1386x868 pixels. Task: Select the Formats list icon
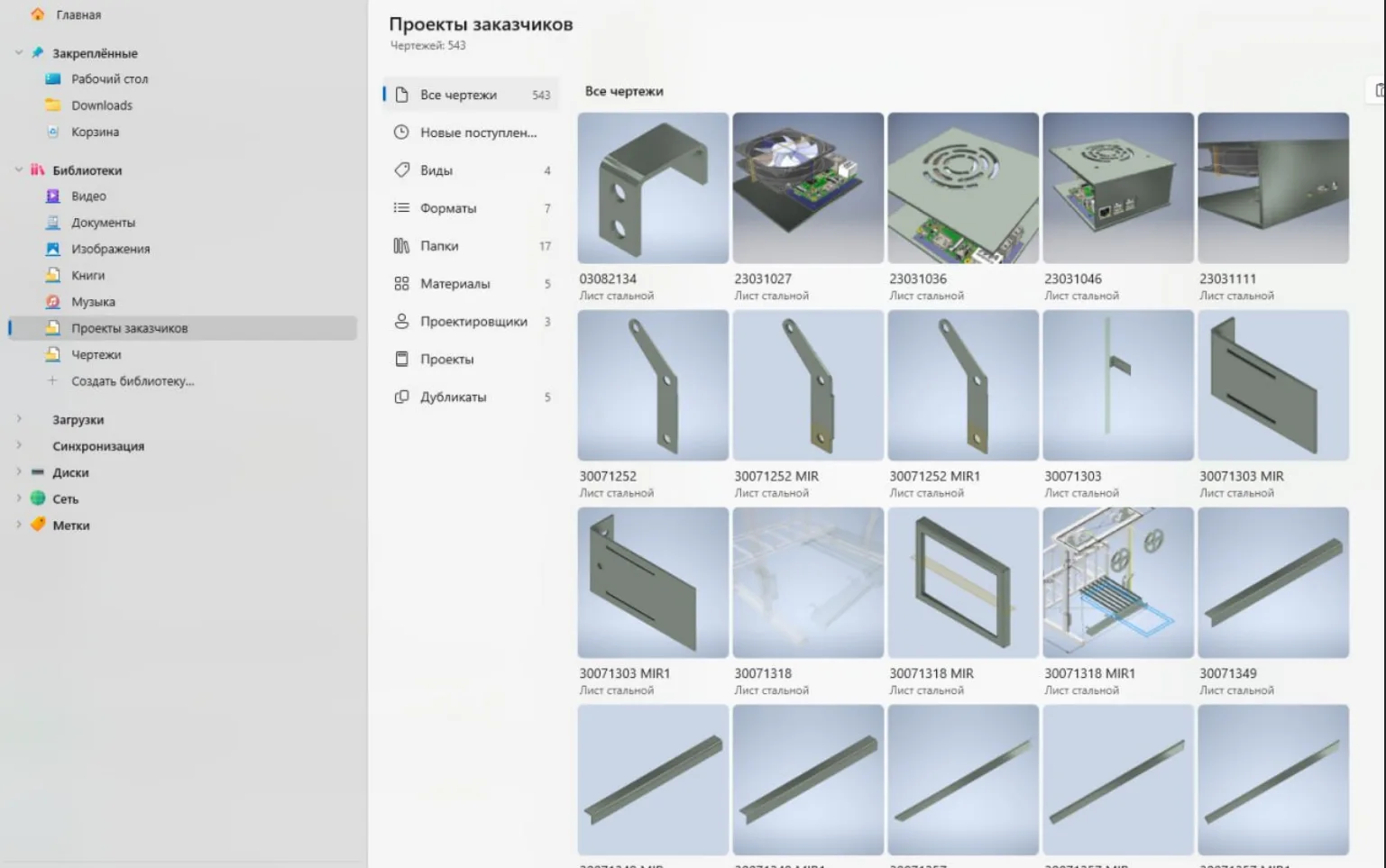401,207
